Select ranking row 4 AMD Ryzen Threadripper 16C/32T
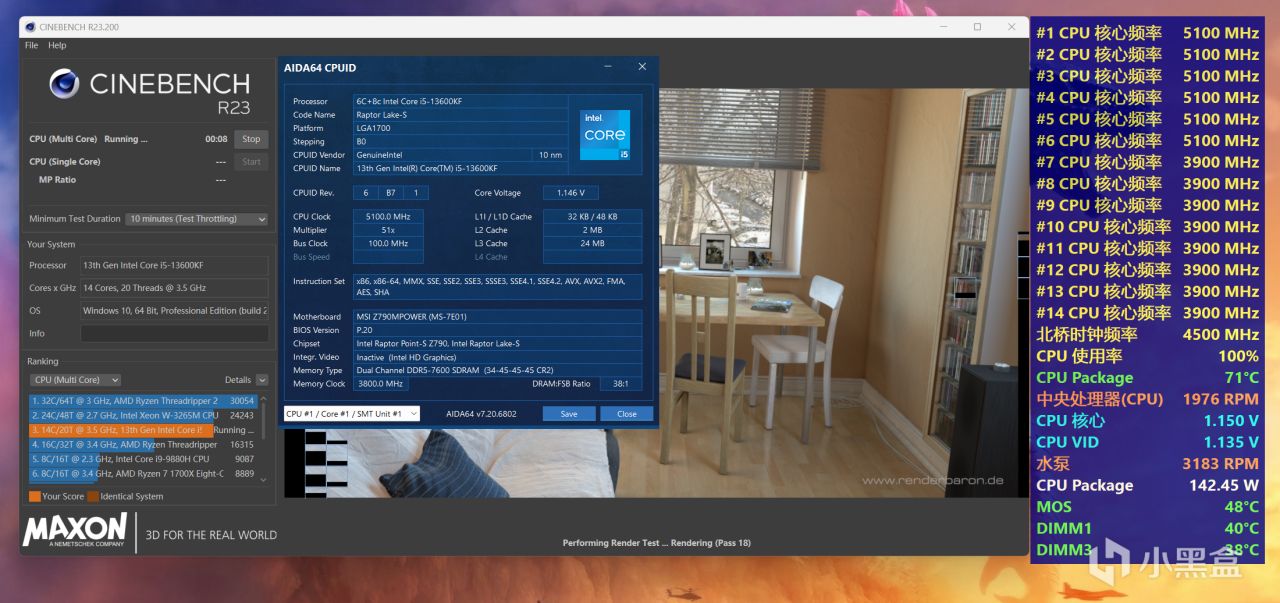Screen dimensions: 1280x603 click(x=143, y=444)
